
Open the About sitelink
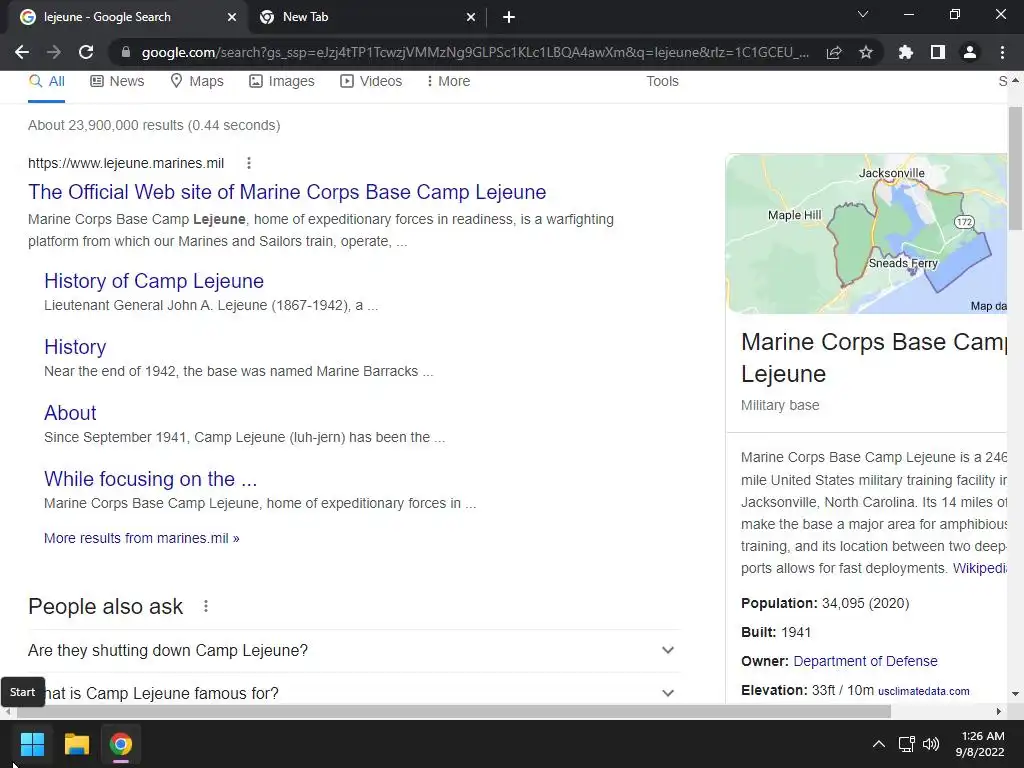(x=70, y=413)
